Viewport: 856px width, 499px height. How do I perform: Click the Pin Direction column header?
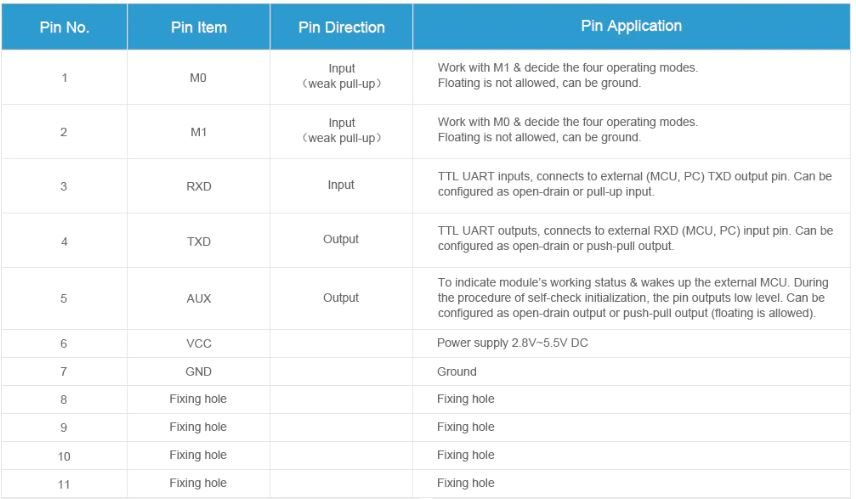coord(341,27)
